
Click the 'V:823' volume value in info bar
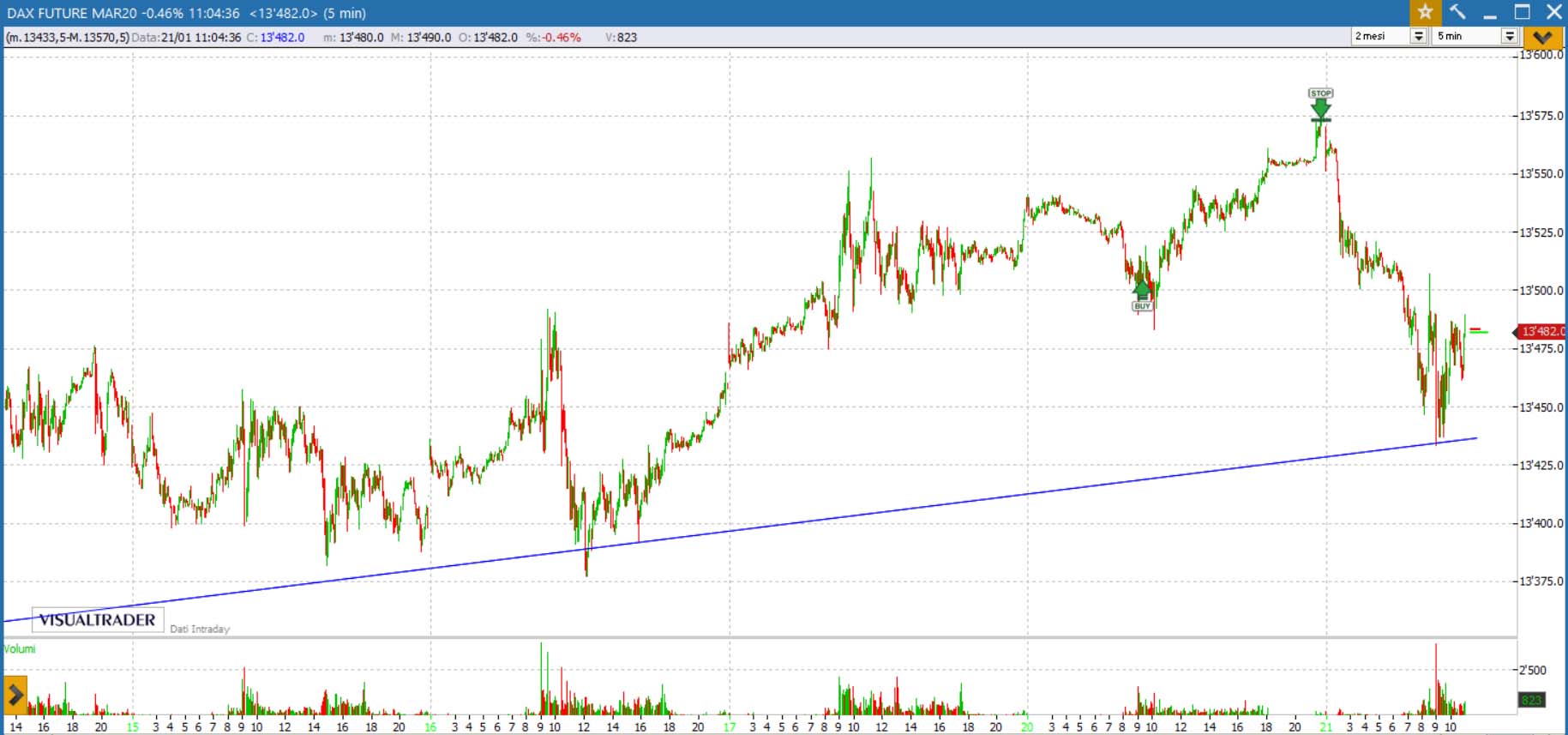point(621,38)
